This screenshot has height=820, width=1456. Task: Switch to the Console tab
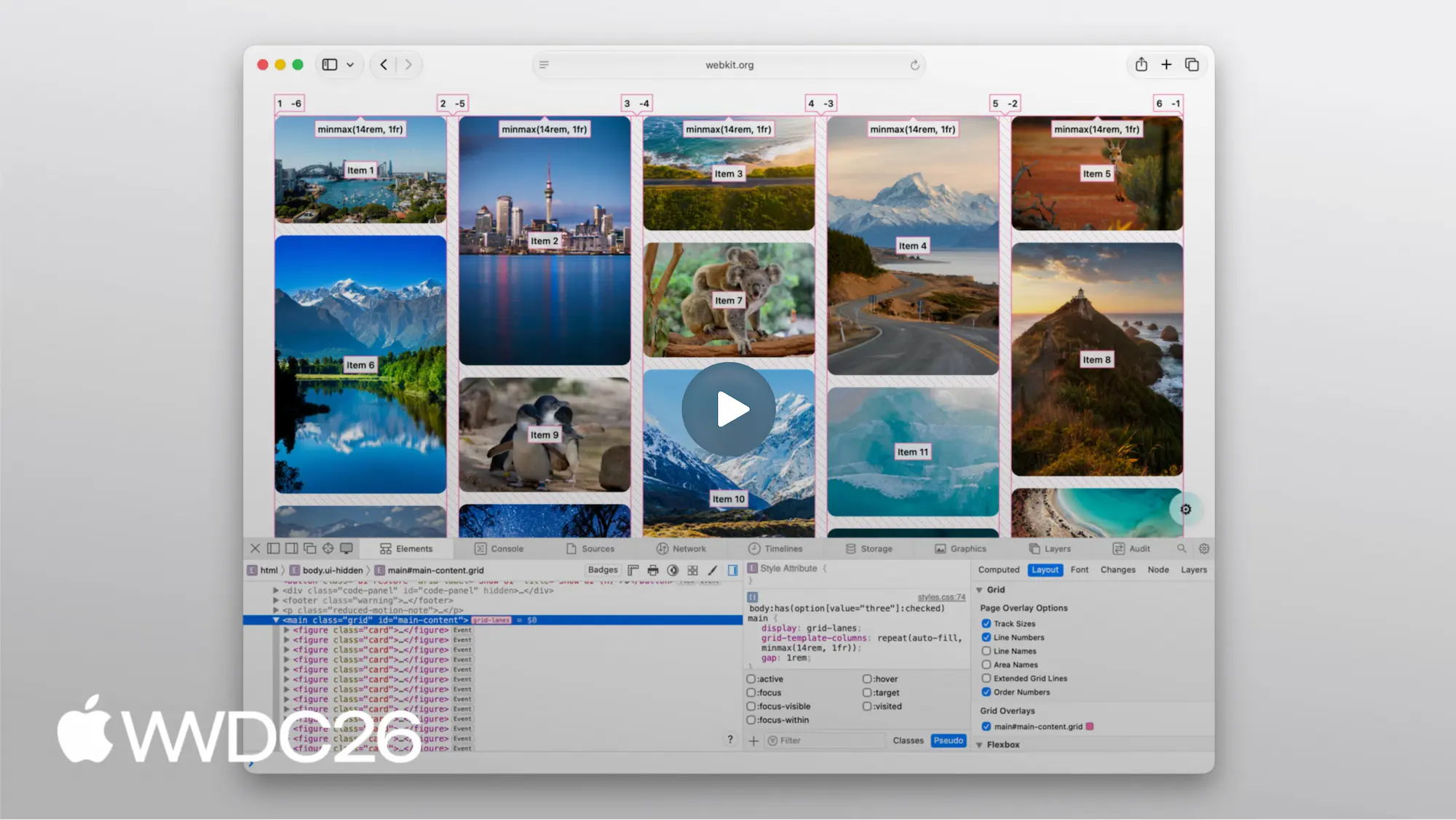tap(499, 548)
